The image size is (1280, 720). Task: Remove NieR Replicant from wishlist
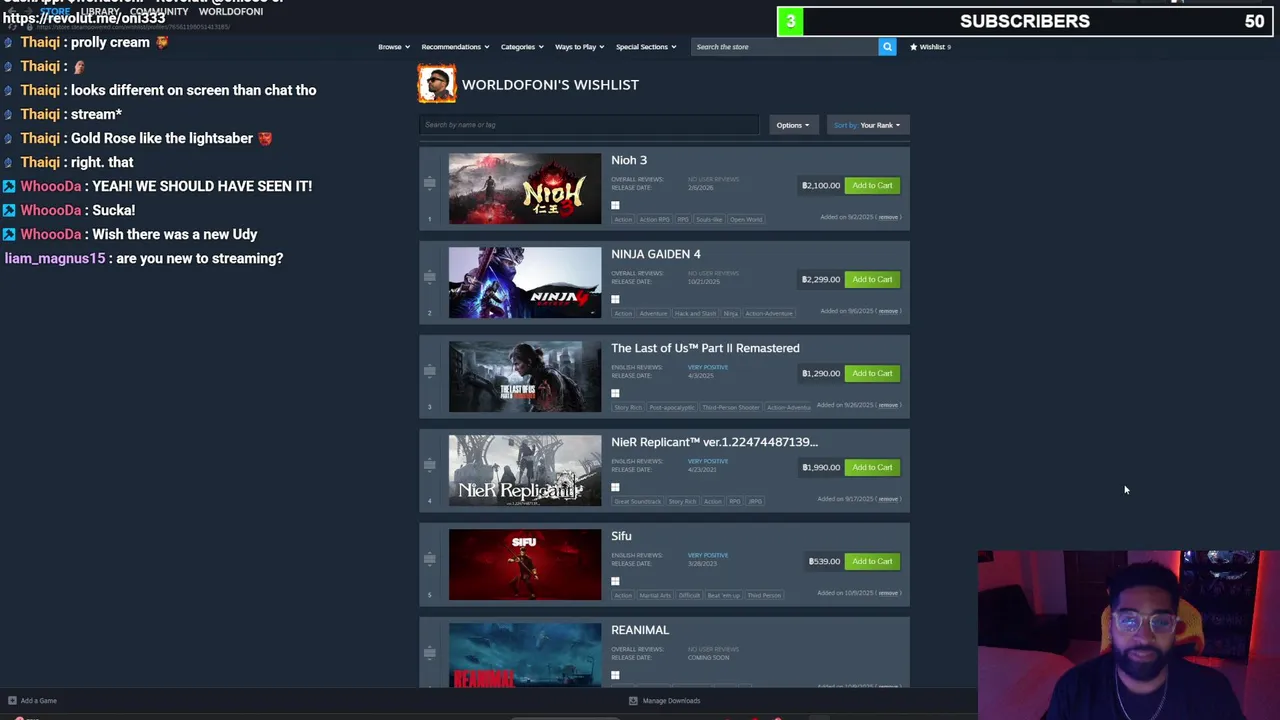(888, 499)
